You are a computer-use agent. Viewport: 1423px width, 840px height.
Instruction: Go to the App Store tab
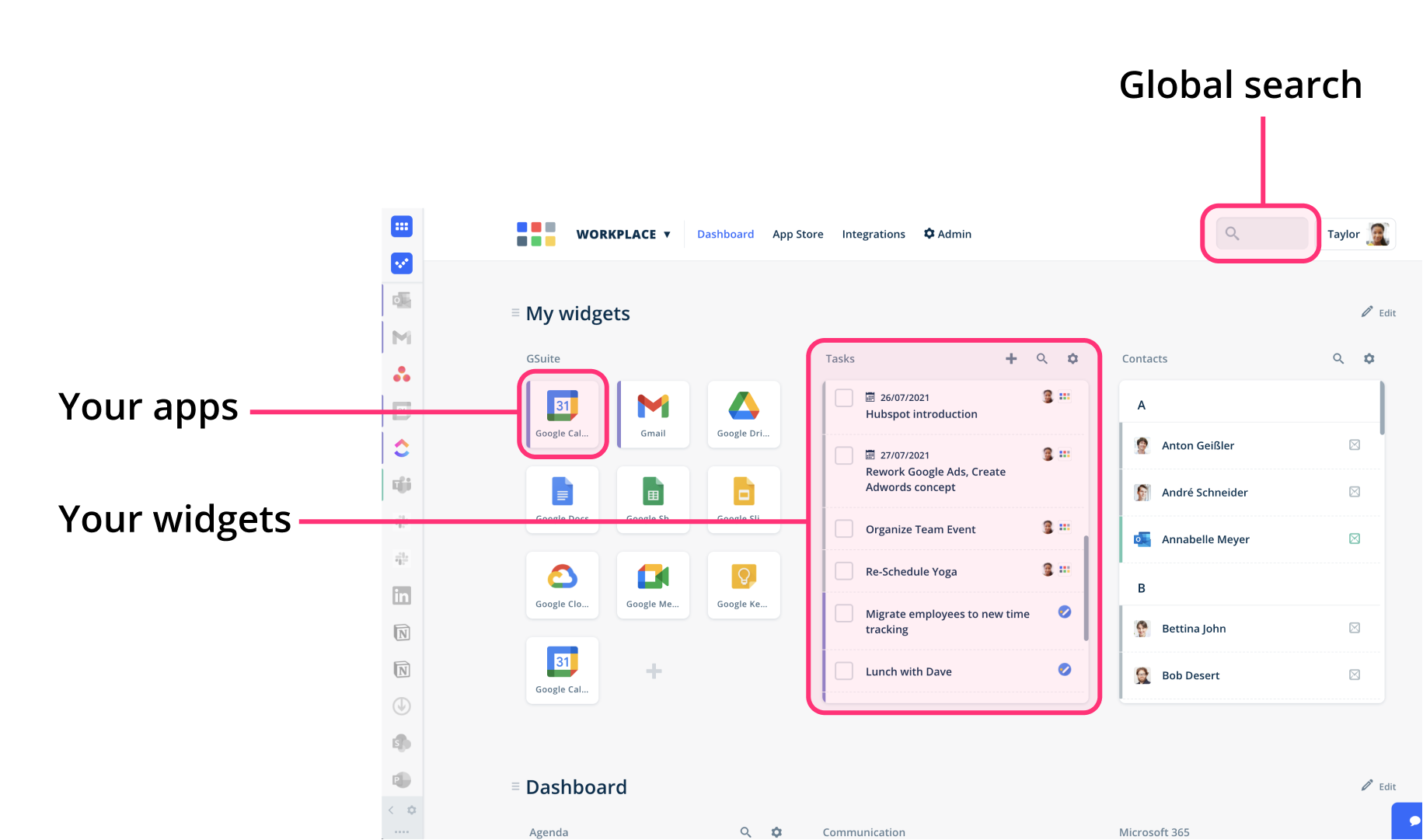pyautogui.click(x=797, y=234)
